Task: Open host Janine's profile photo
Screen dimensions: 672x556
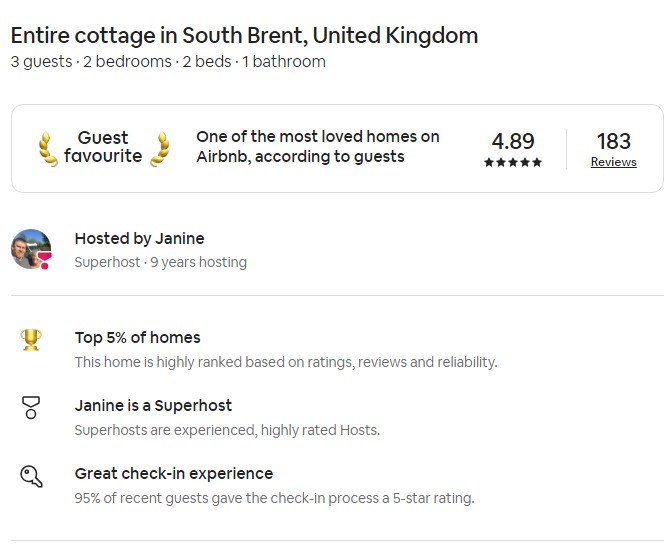Action: click(x=30, y=248)
